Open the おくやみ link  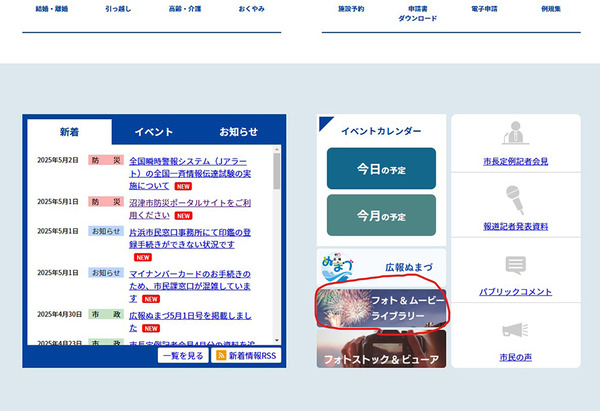coord(251,8)
